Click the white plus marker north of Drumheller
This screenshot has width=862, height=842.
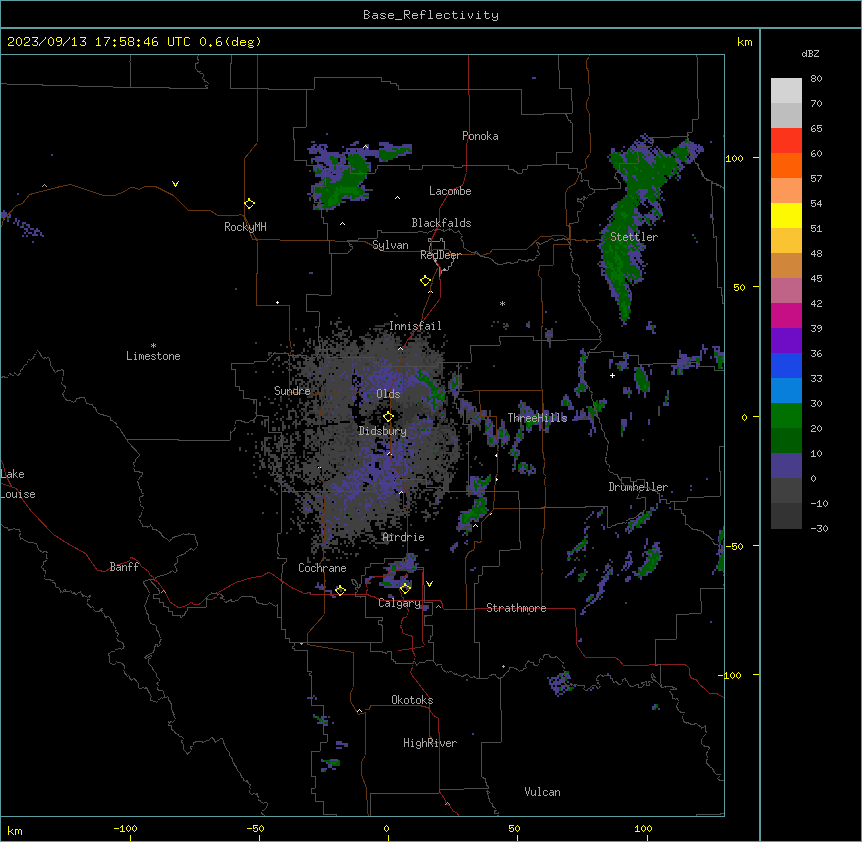pos(612,376)
